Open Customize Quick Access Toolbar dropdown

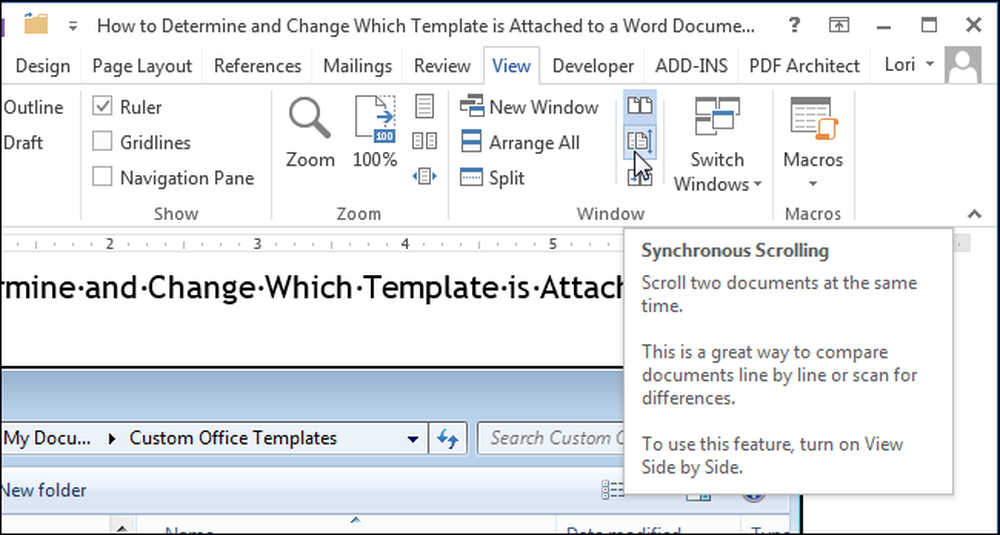(x=73, y=26)
